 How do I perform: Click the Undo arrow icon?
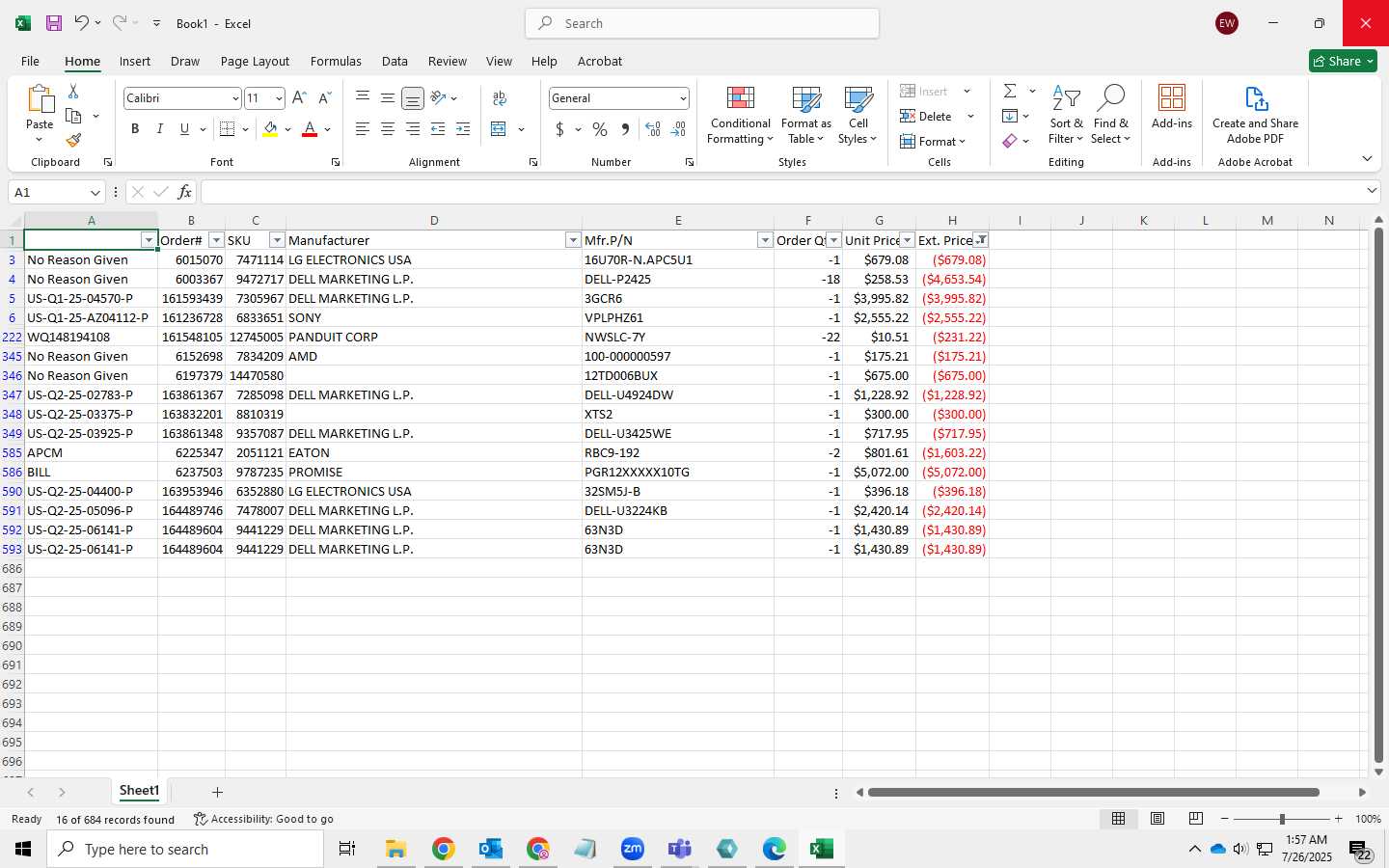(x=82, y=23)
